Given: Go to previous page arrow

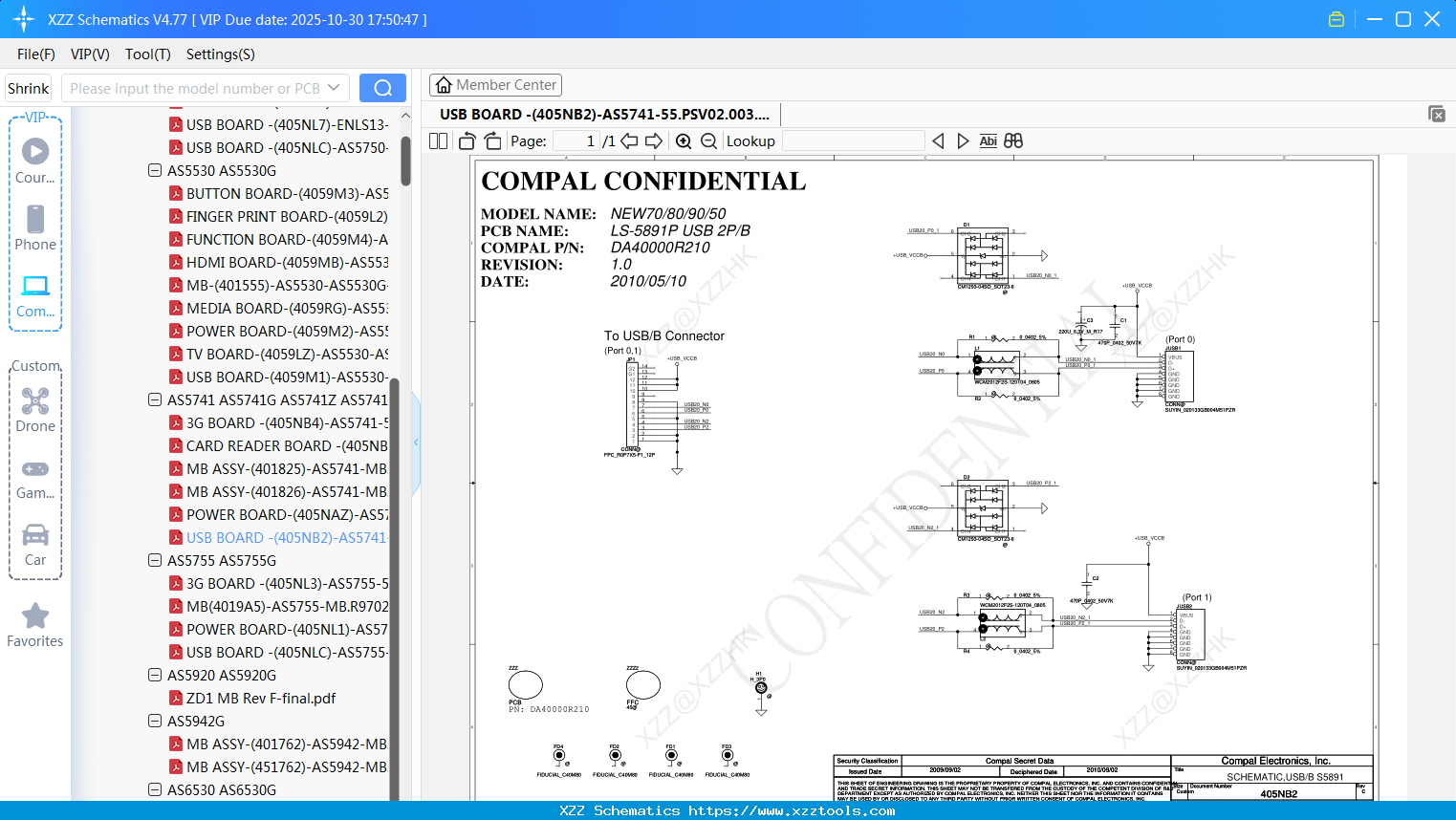Looking at the screenshot, I should click(x=629, y=140).
